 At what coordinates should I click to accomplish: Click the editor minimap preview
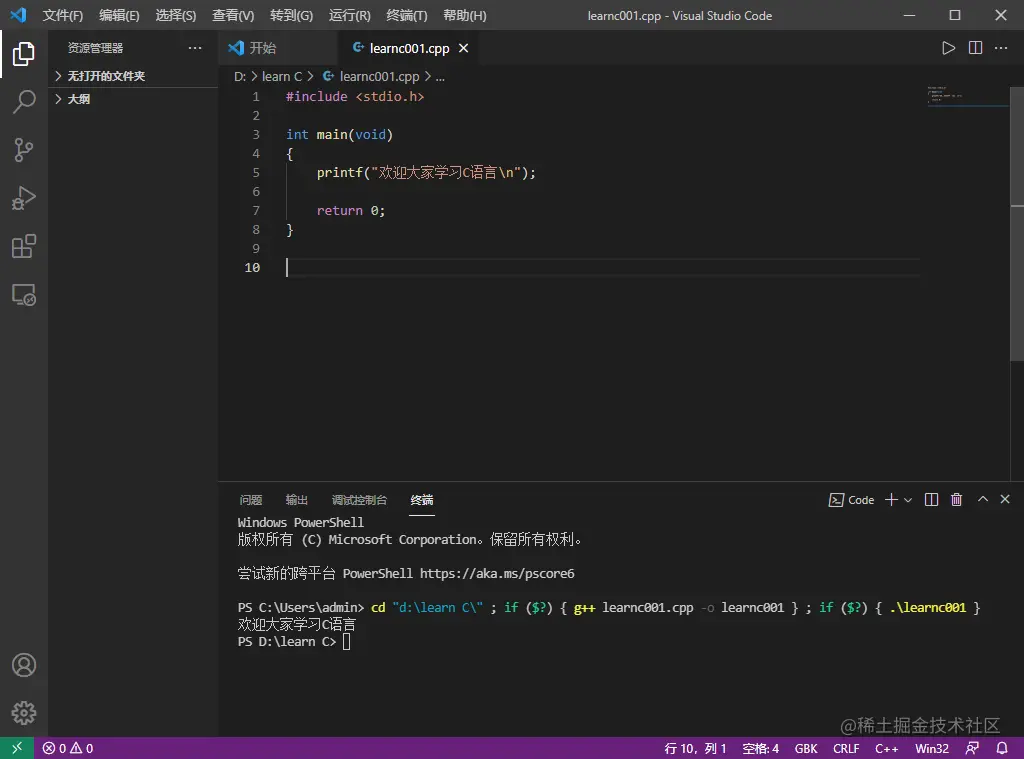(x=967, y=95)
